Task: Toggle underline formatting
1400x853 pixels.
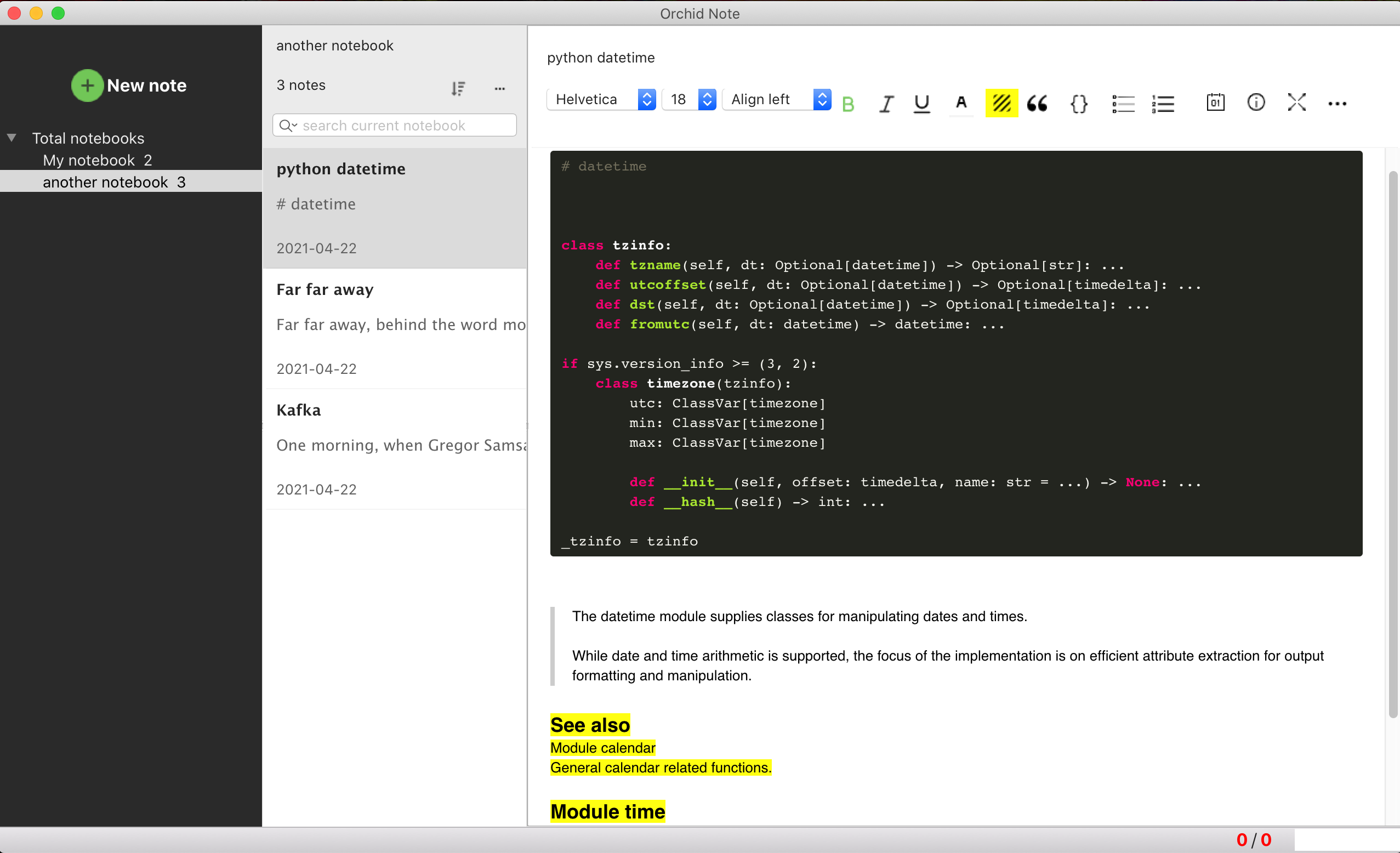Action: pyautogui.click(x=921, y=104)
